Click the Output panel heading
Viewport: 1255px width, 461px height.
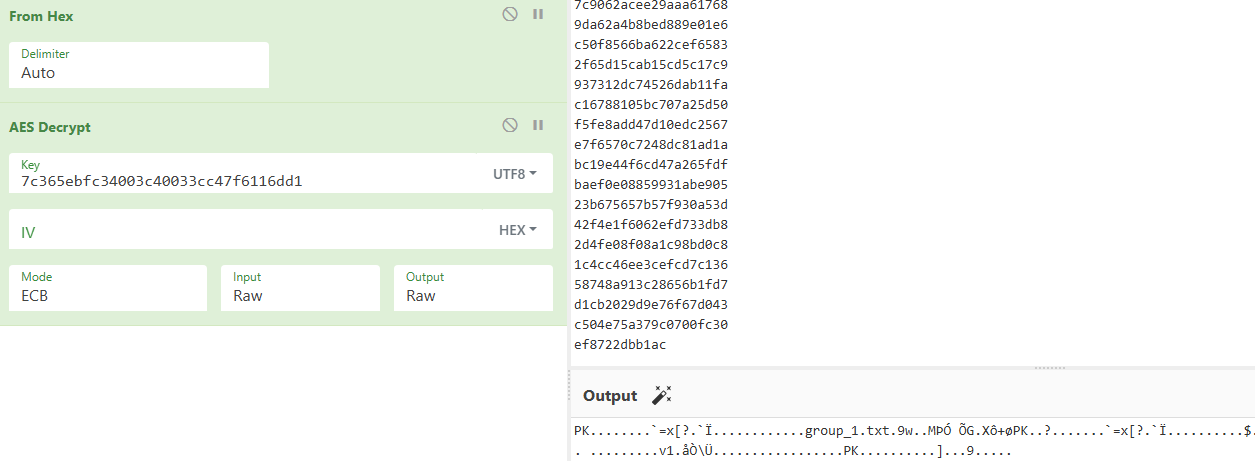click(x=610, y=396)
